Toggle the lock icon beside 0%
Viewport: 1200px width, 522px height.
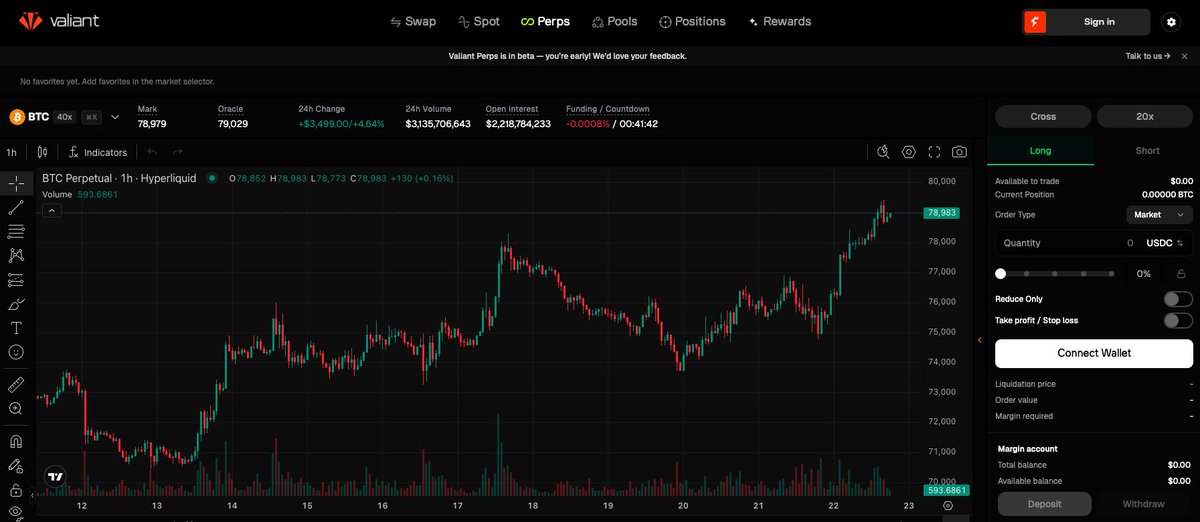1181,273
